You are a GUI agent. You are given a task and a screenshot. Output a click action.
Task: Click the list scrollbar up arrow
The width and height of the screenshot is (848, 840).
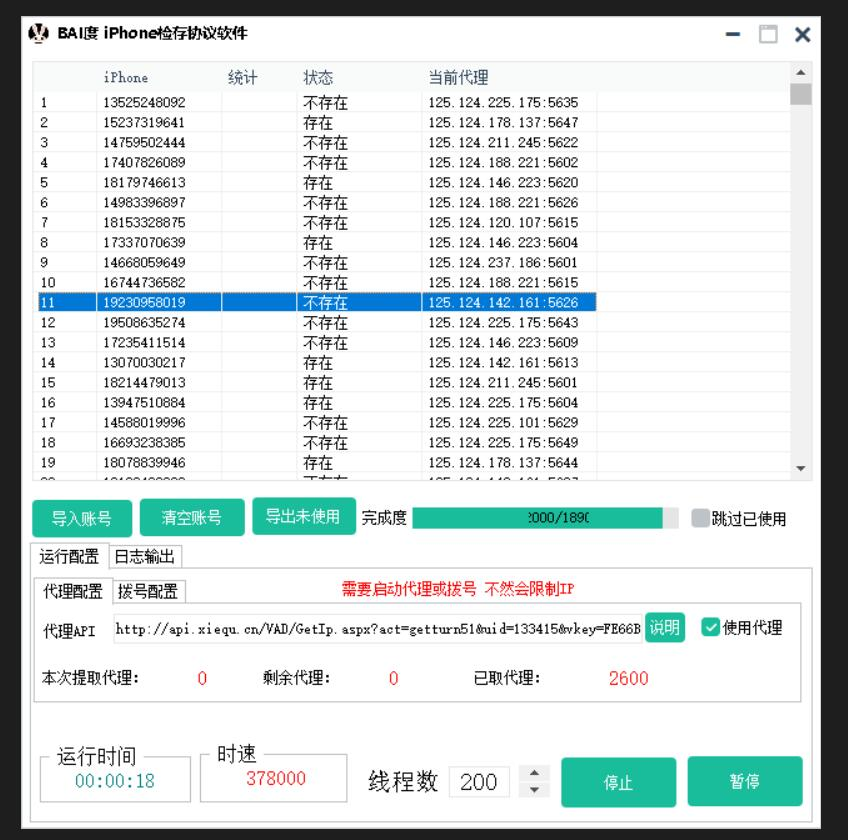click(801, 72)
